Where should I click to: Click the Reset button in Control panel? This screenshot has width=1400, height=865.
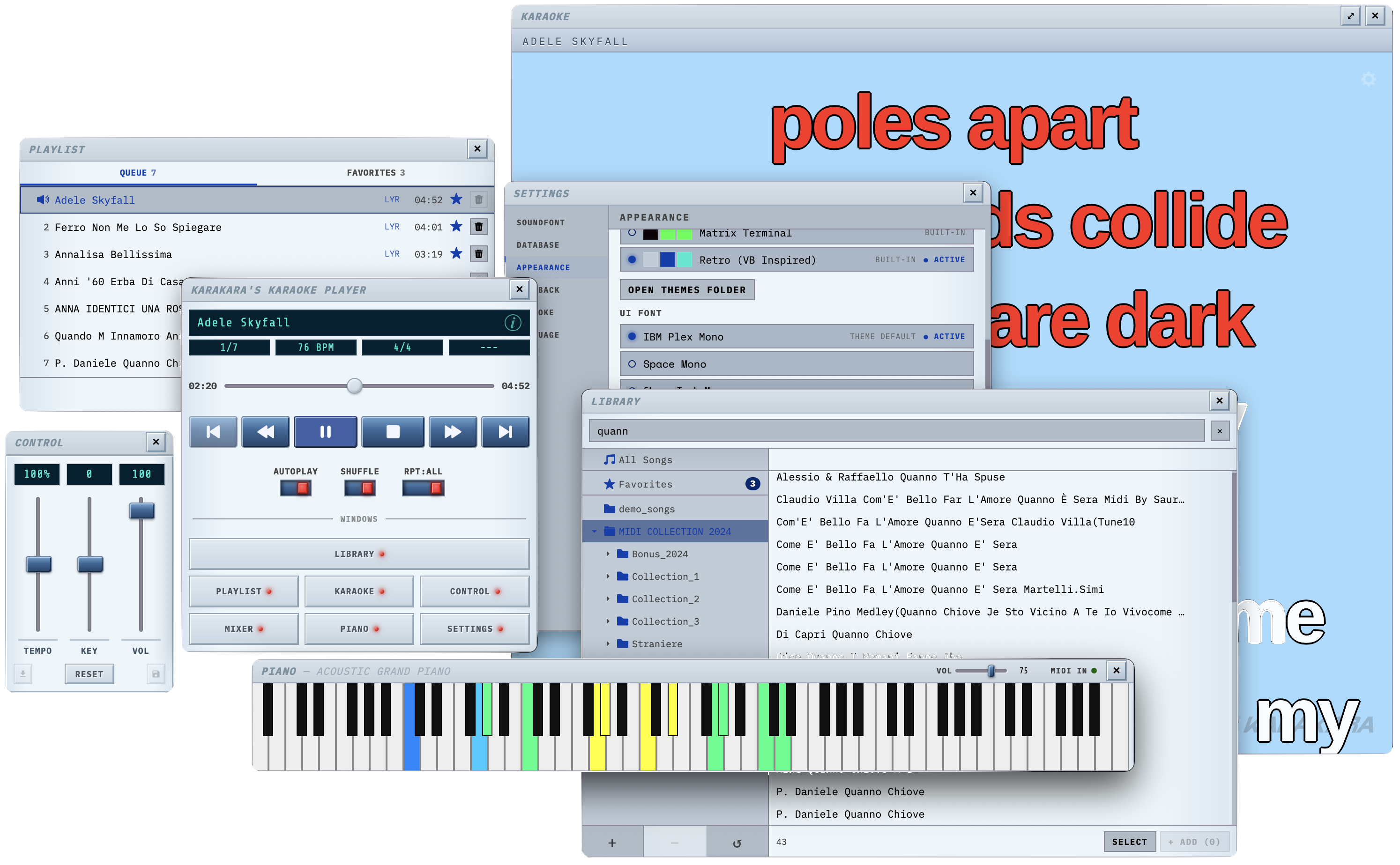89,674
